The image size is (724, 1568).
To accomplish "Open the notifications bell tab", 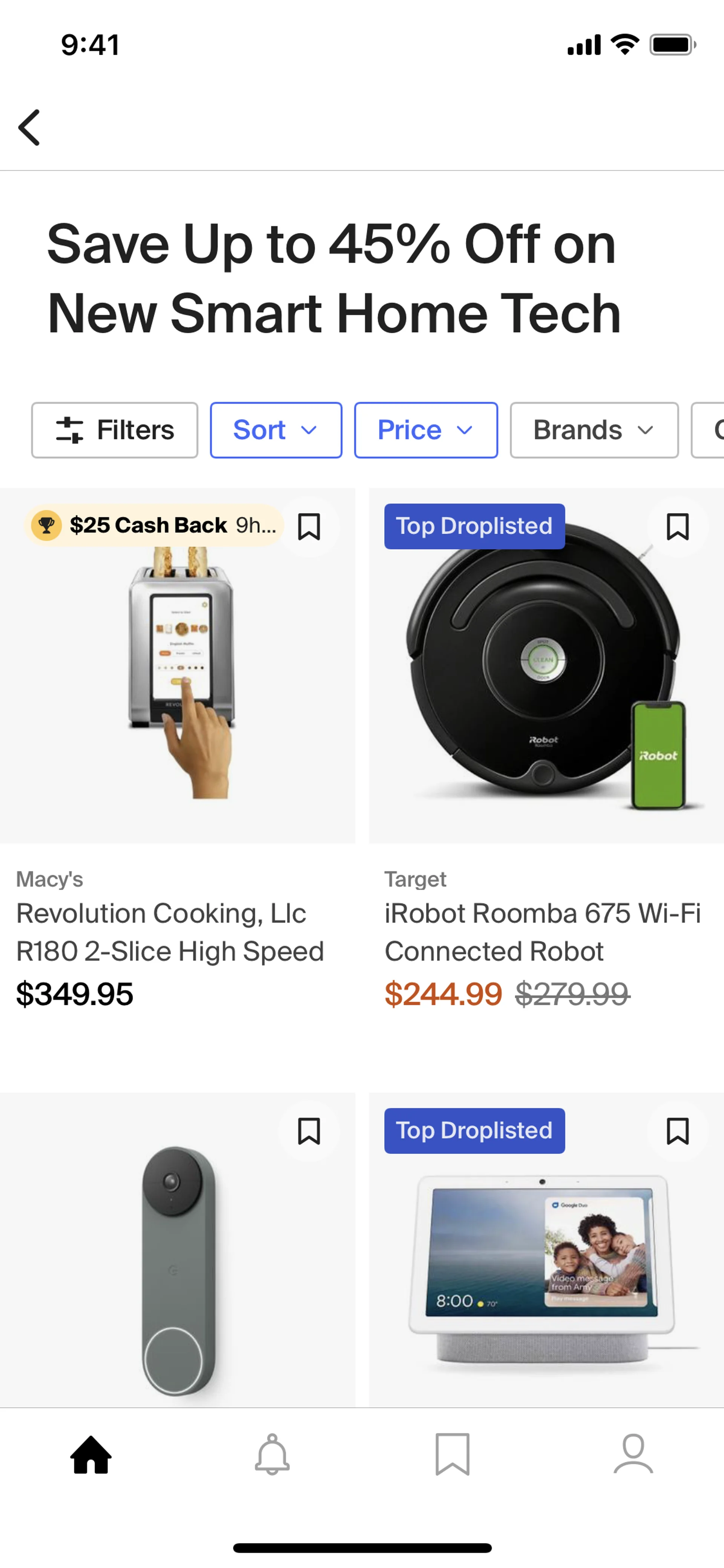I will (272, 1454).
